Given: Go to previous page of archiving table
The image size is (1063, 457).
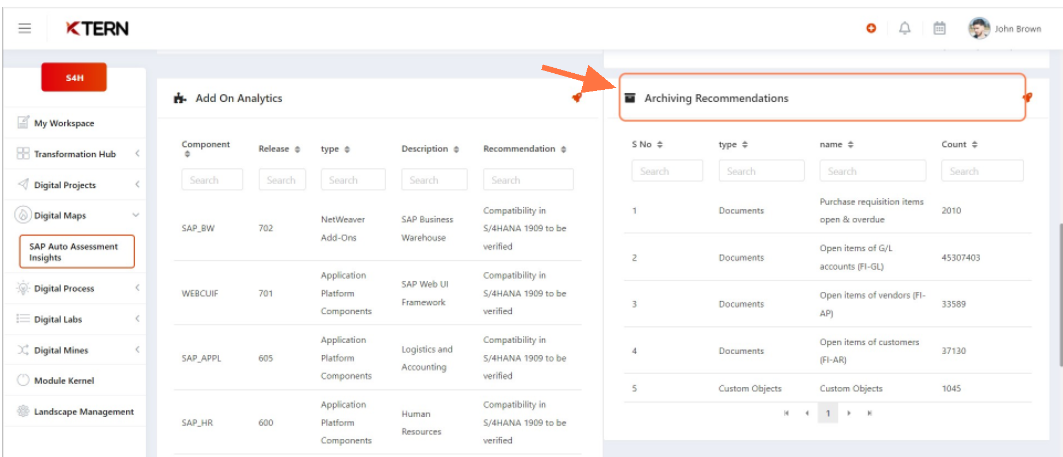Looking at the screenshot, I should (x=807, y=413).
